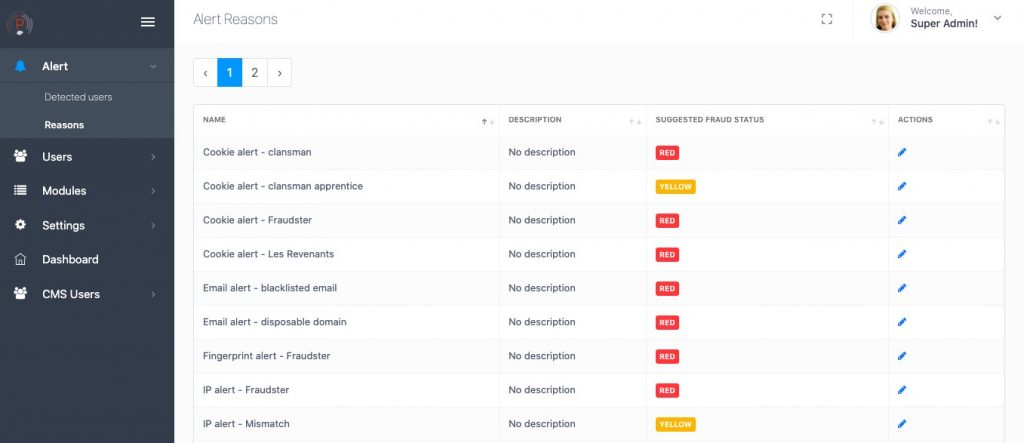Click the Settings gear icon
Image resolution: width=1024 pixels, height=443 pixels.
click(x=20, y=225)
